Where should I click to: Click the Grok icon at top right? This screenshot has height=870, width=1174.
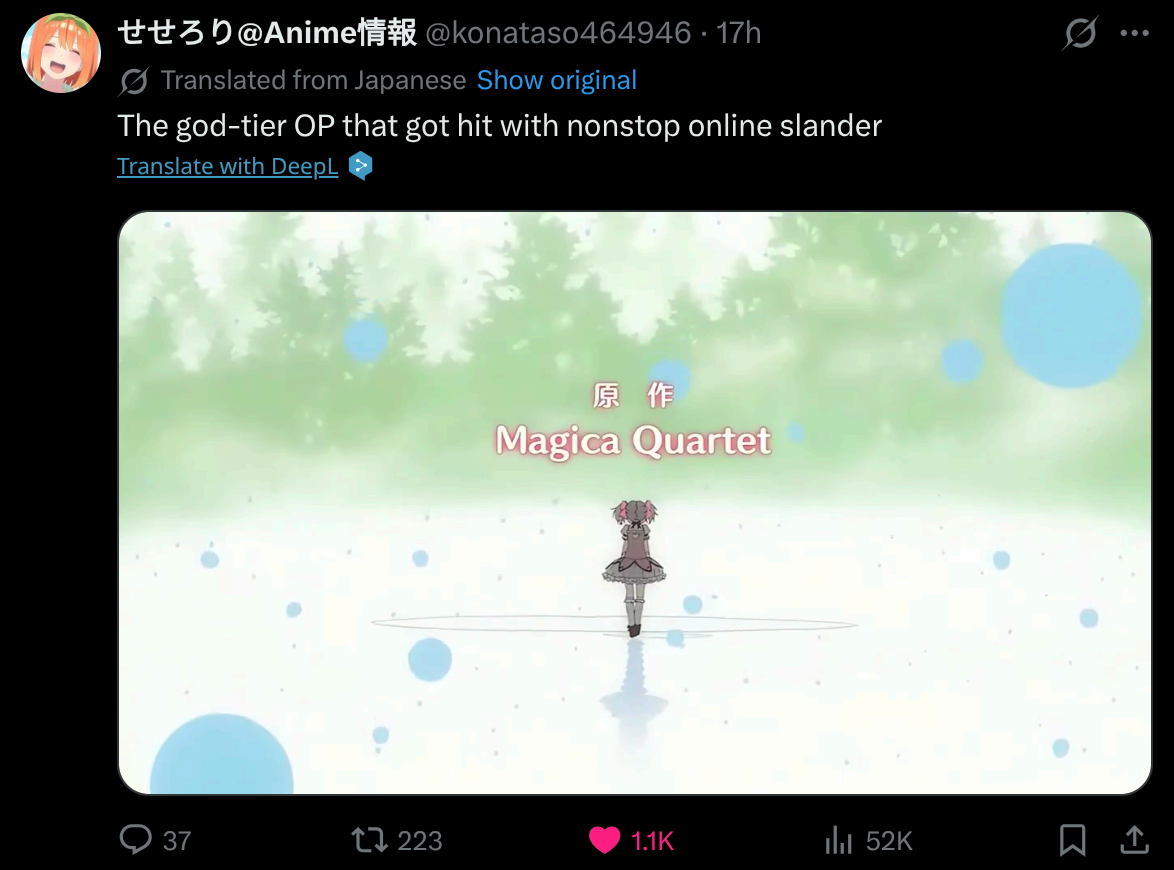pos(1080,33)
